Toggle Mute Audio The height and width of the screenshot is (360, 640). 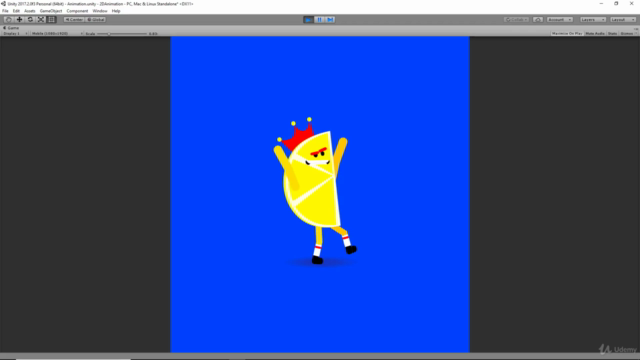point(595,33)
